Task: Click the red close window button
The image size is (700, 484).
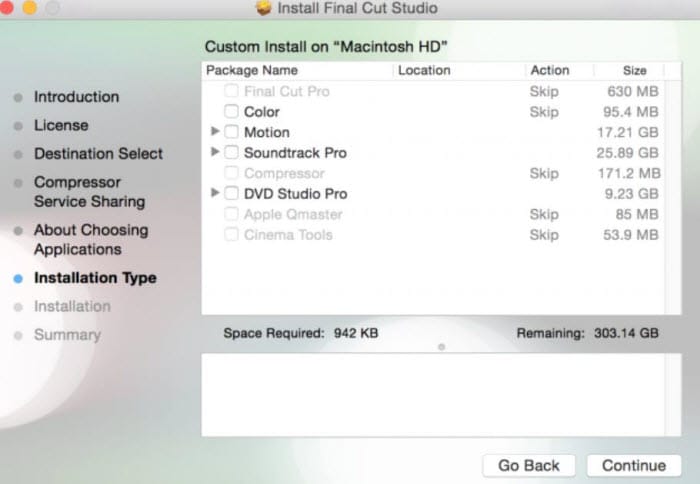Action: 6,7
